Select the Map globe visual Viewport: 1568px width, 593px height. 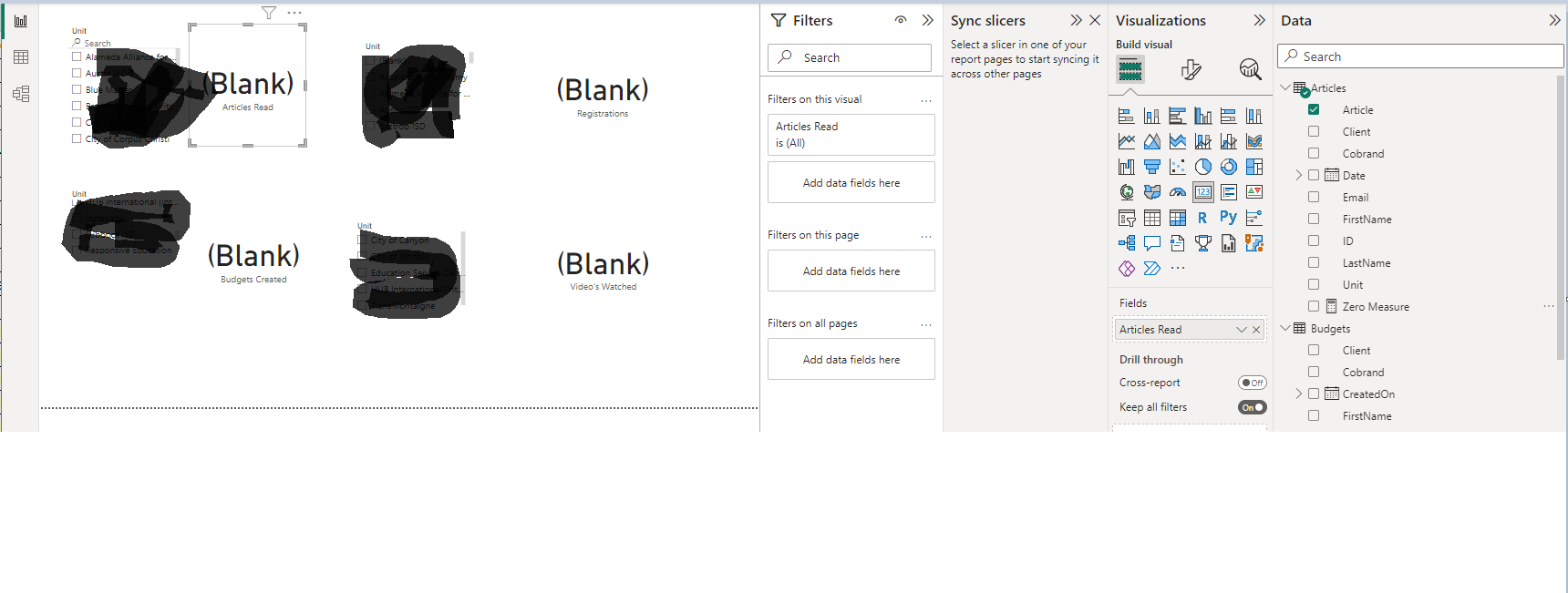(x=1127, y=192)
